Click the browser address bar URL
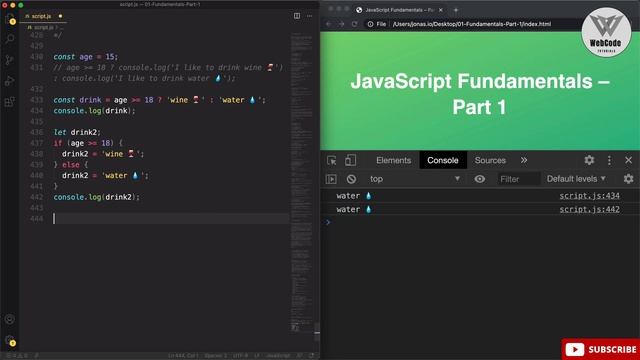640x360 pixels. (x=471, y=24)
